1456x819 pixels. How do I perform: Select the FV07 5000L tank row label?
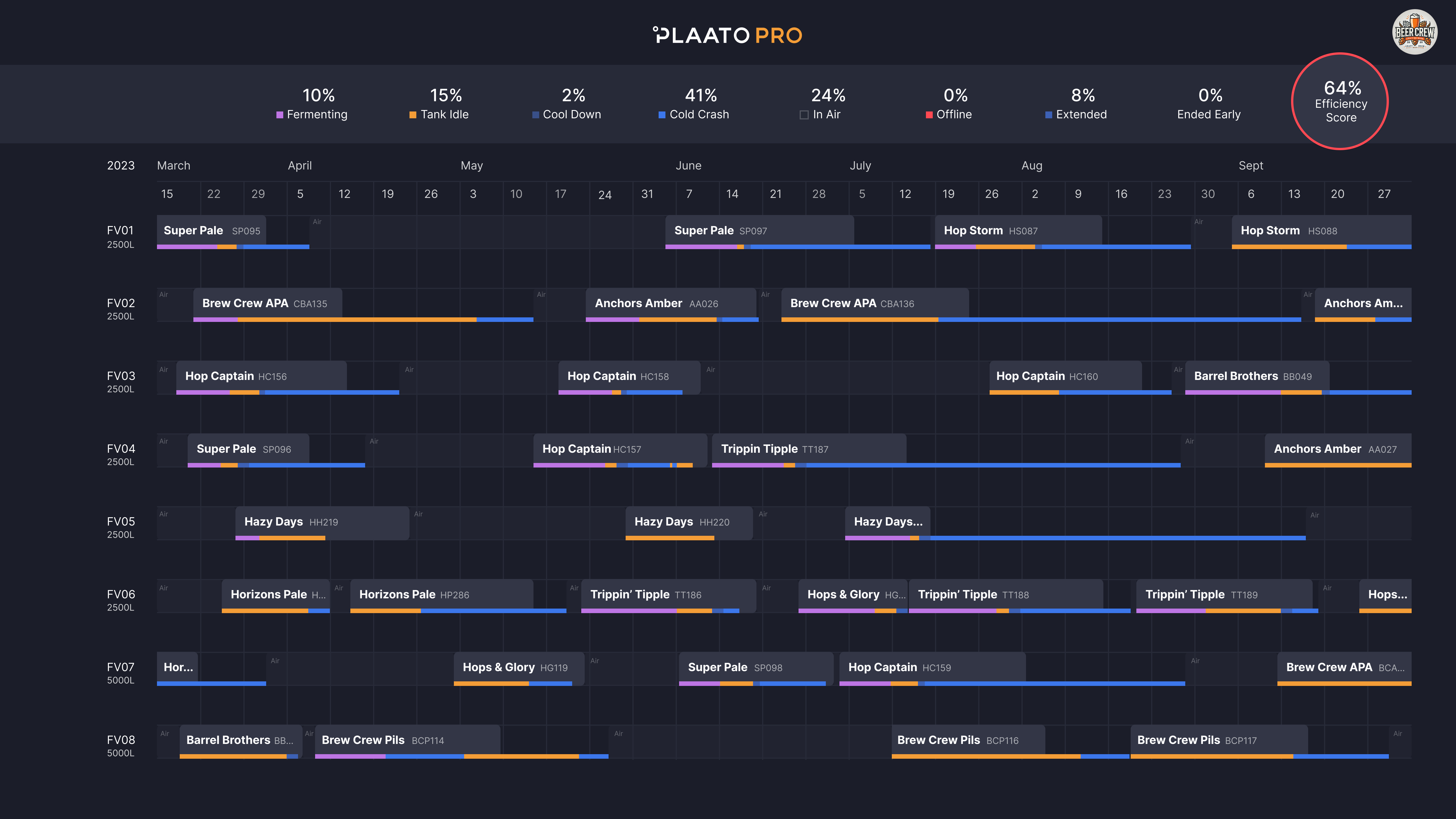tap(121, 673)
